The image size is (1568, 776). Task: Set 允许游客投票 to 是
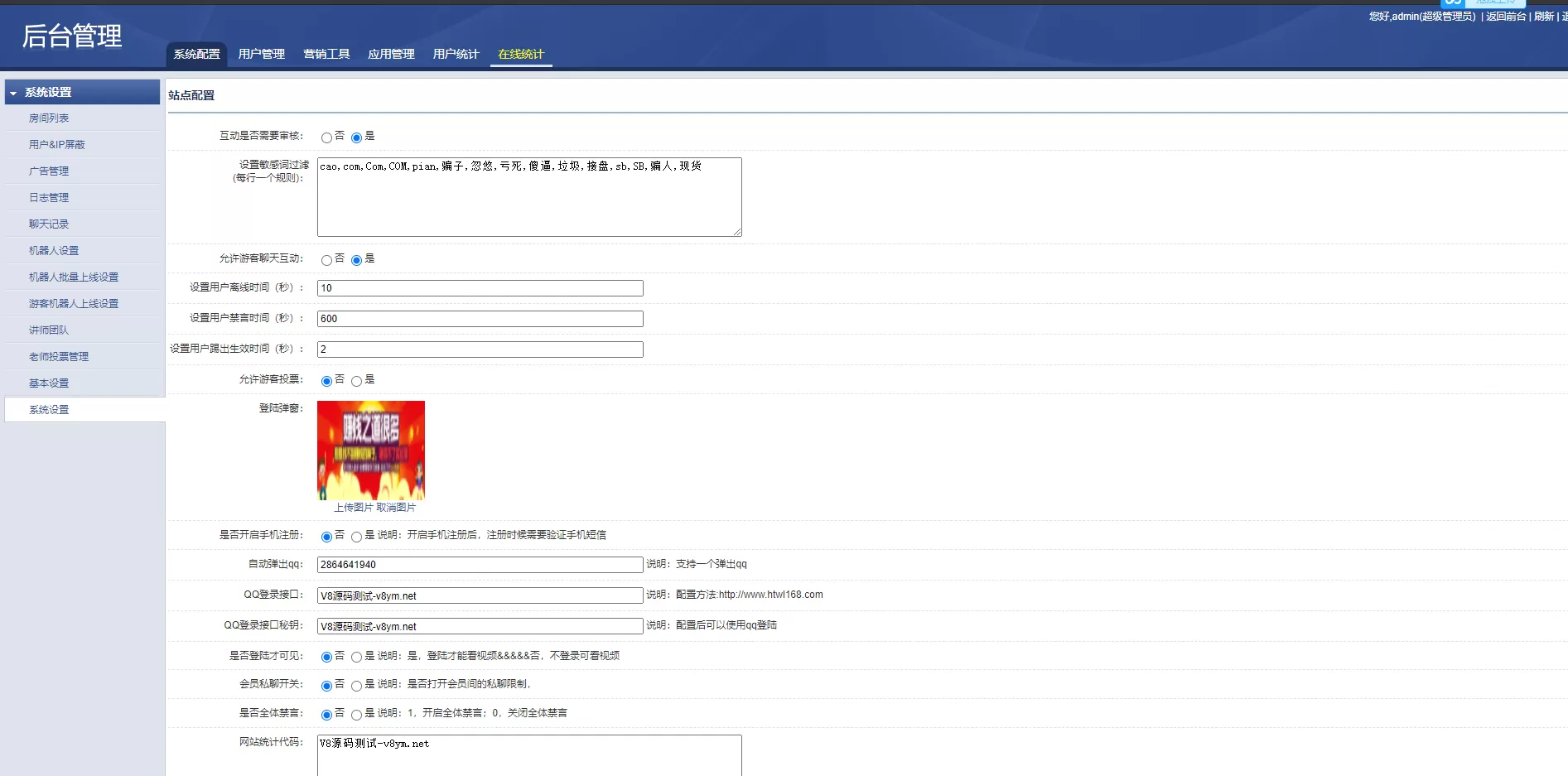(x=356, y=381)
